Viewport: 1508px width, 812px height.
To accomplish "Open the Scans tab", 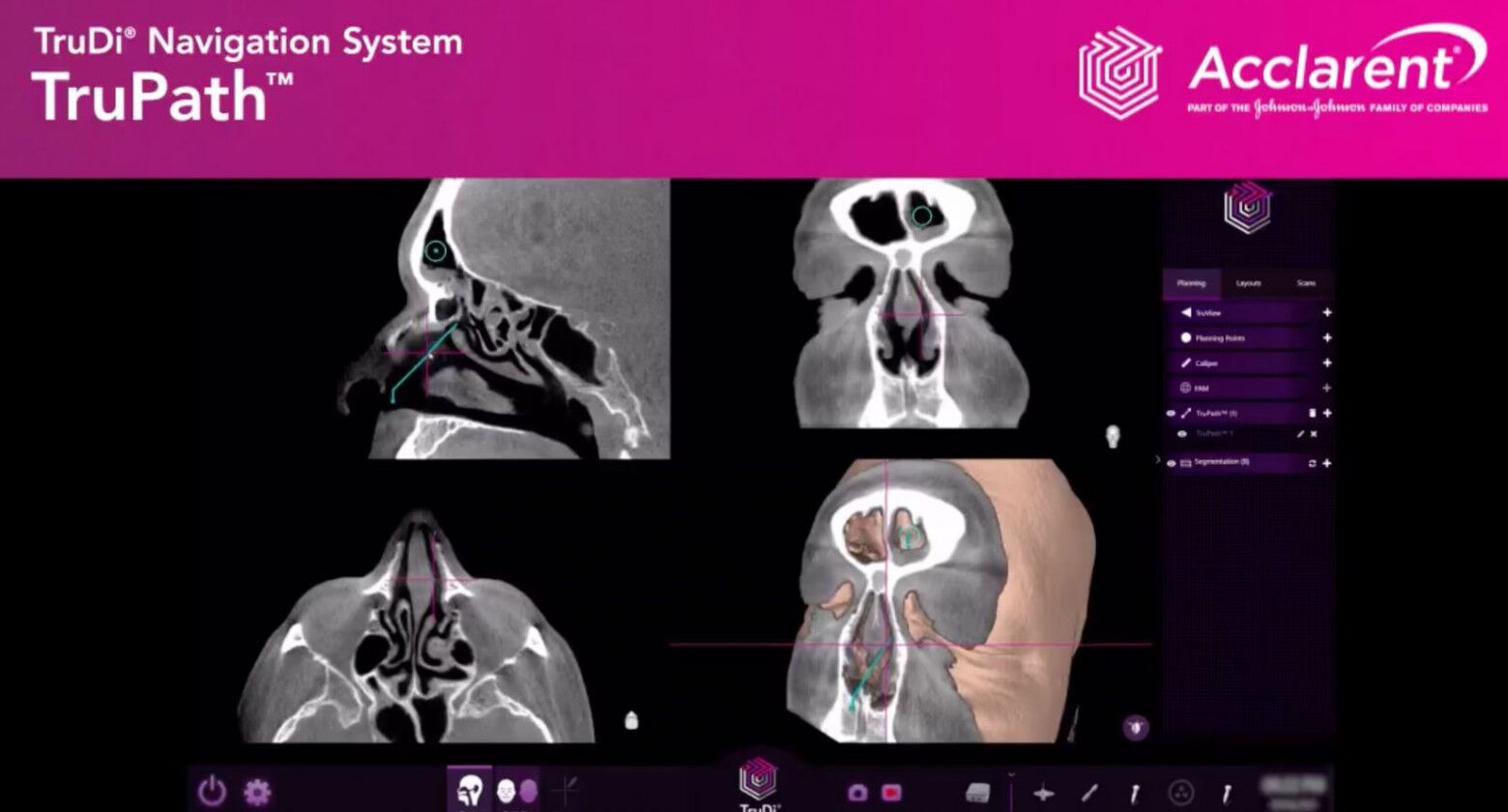I will pyautogui.click(x=1306, y=283).
